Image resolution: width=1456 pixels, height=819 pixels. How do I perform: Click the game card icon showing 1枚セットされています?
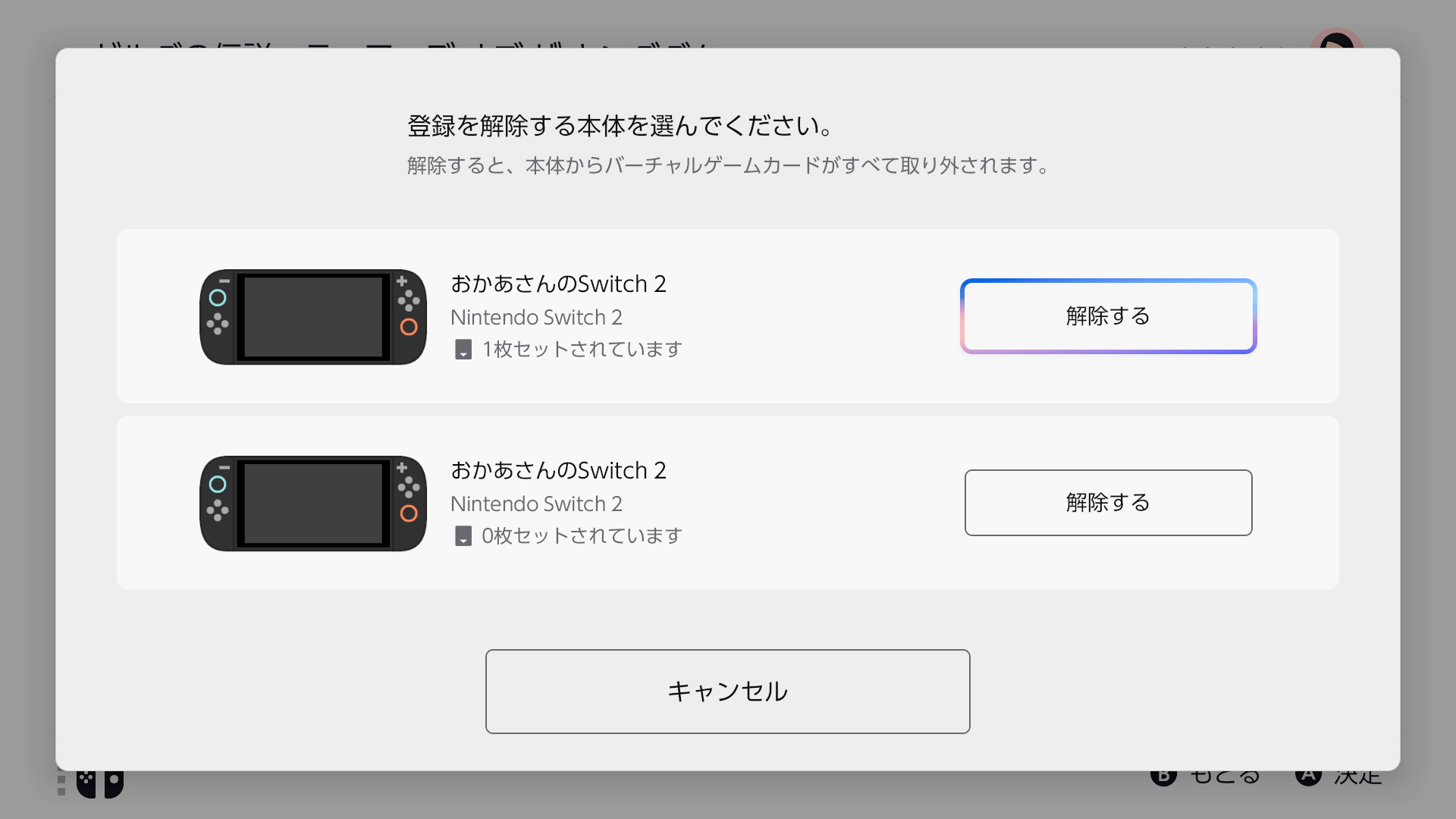pyautogui.click(x=463, y=349)
